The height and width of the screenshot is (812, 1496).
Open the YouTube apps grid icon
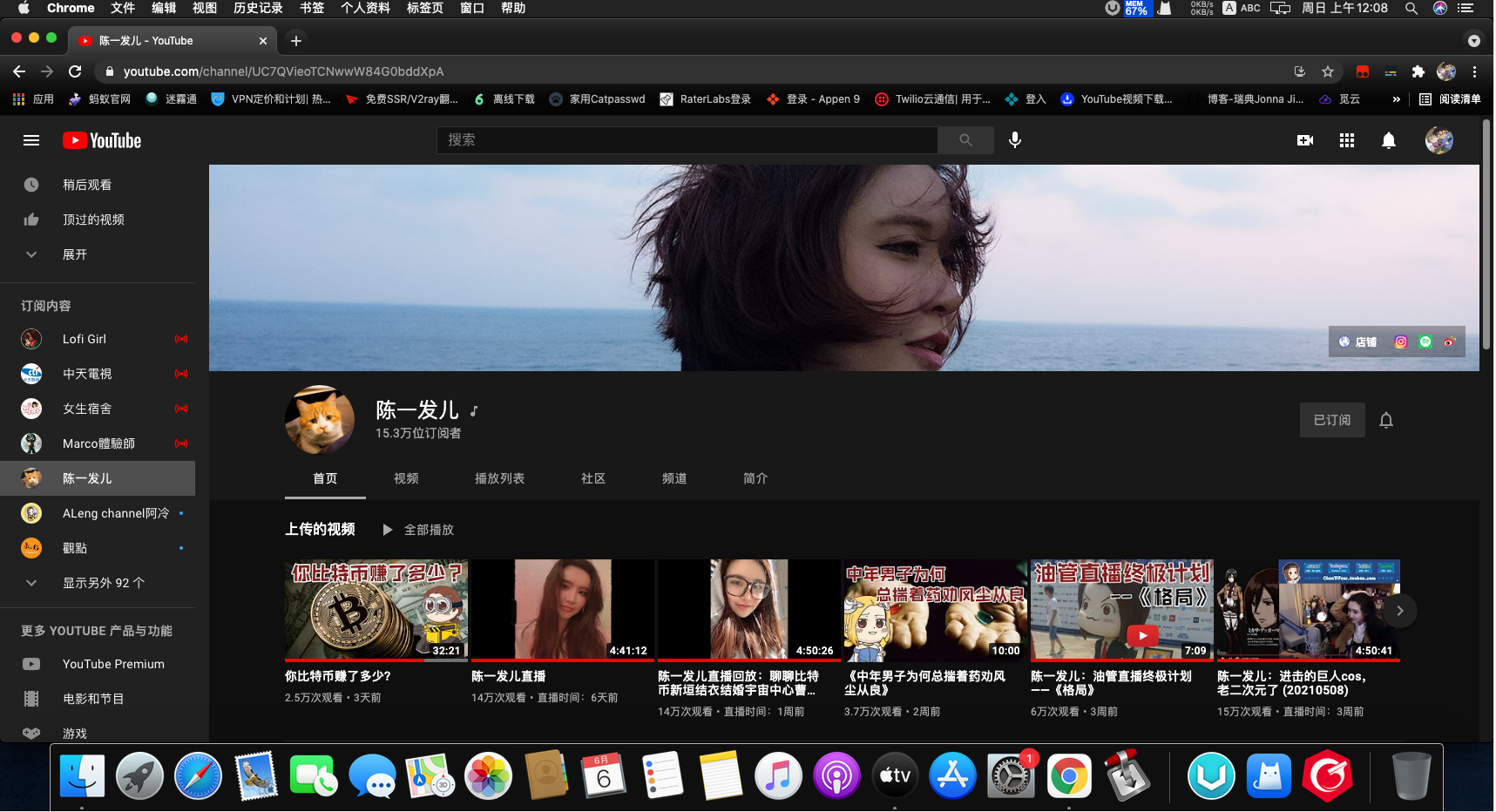tap(1347, 140)
